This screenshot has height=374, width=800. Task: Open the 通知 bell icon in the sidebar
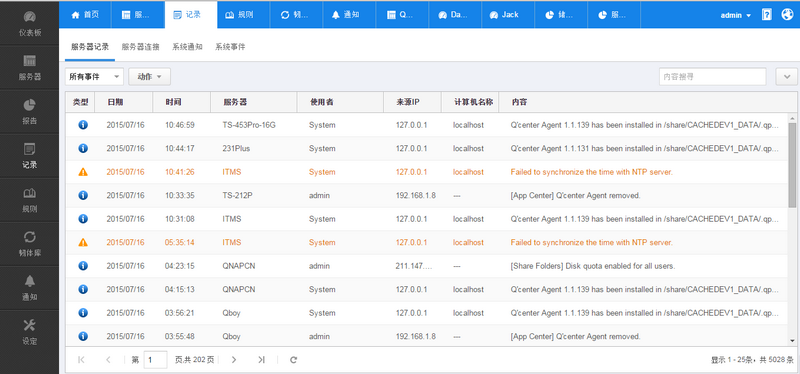click(30, 281)
